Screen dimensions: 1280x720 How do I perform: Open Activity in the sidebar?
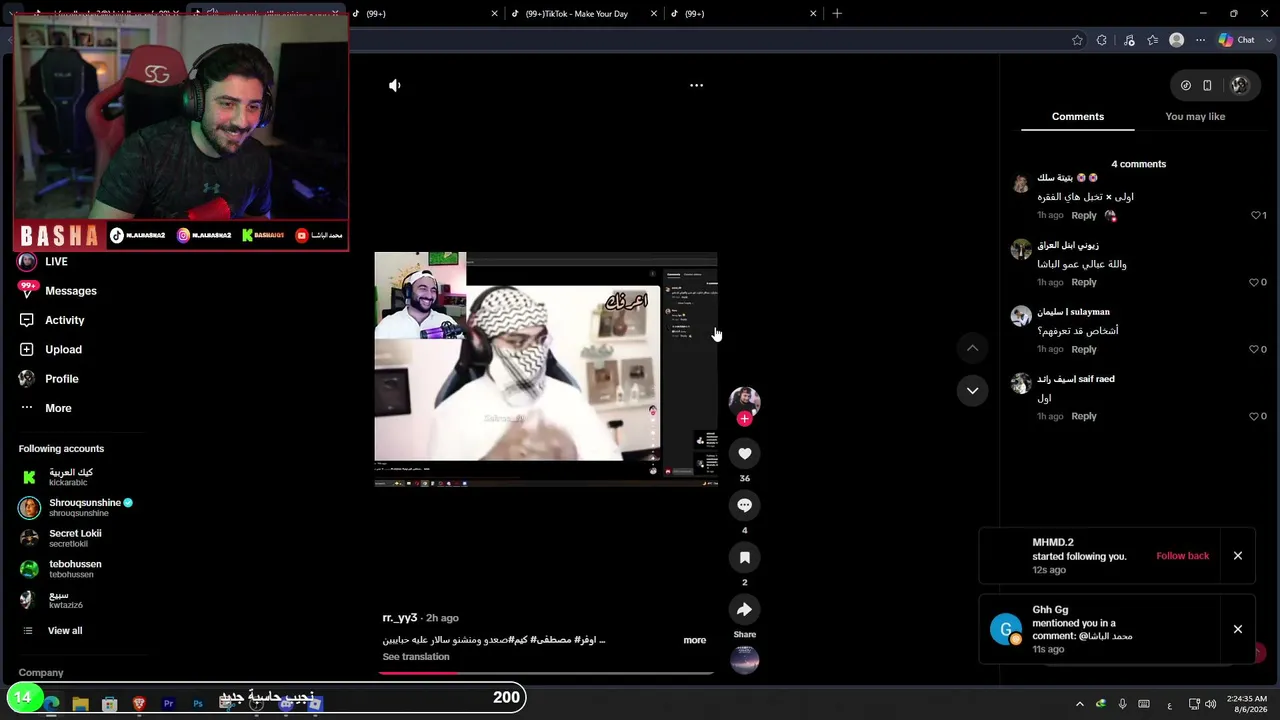coord(51,320)
